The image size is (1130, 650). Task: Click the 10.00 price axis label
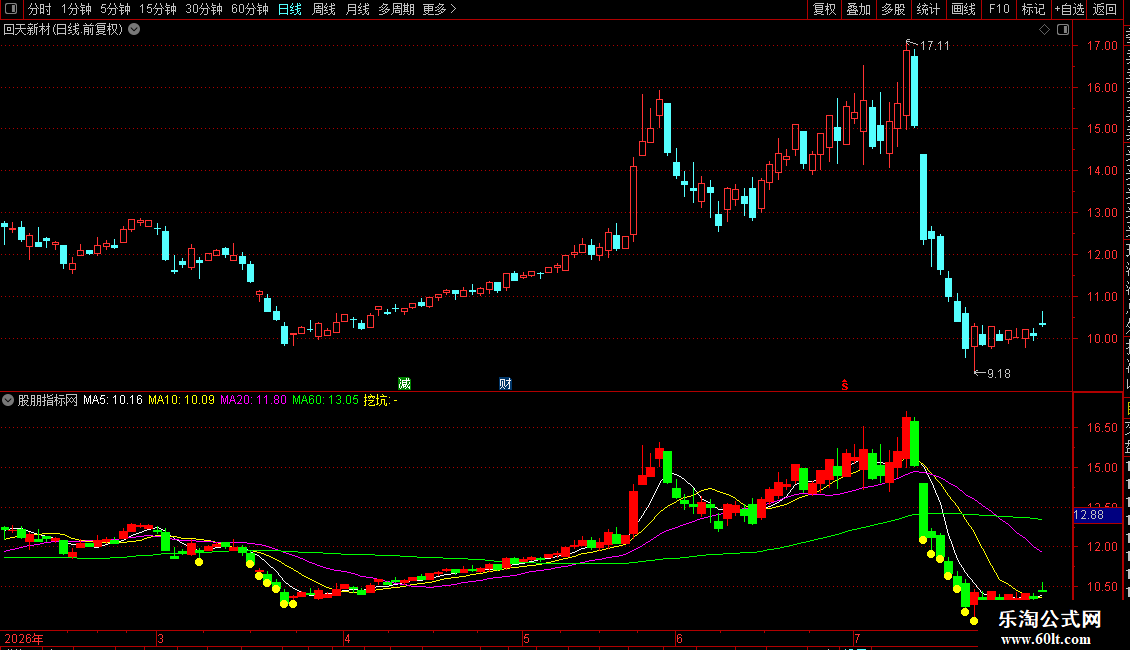pyautogui.click(x=1102, y=339)
